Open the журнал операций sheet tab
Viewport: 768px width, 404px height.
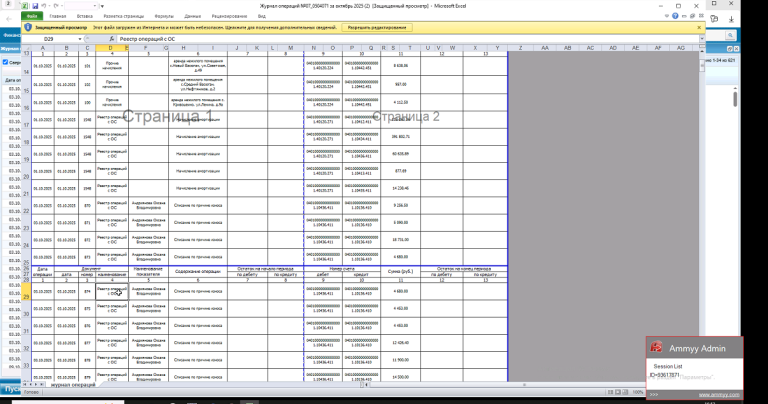coord(73,385)
